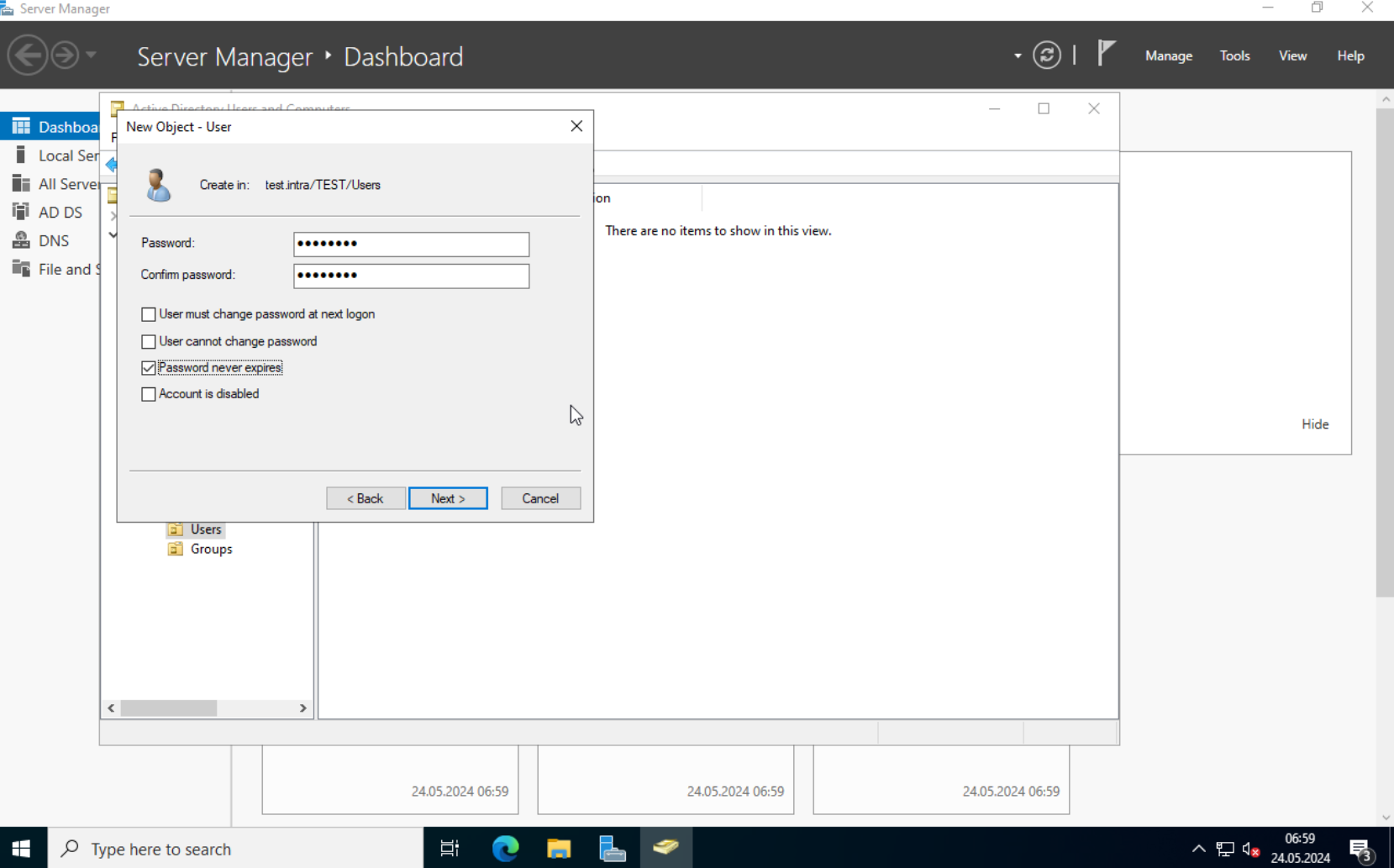Click the Confirm password field

click(411, 276)
